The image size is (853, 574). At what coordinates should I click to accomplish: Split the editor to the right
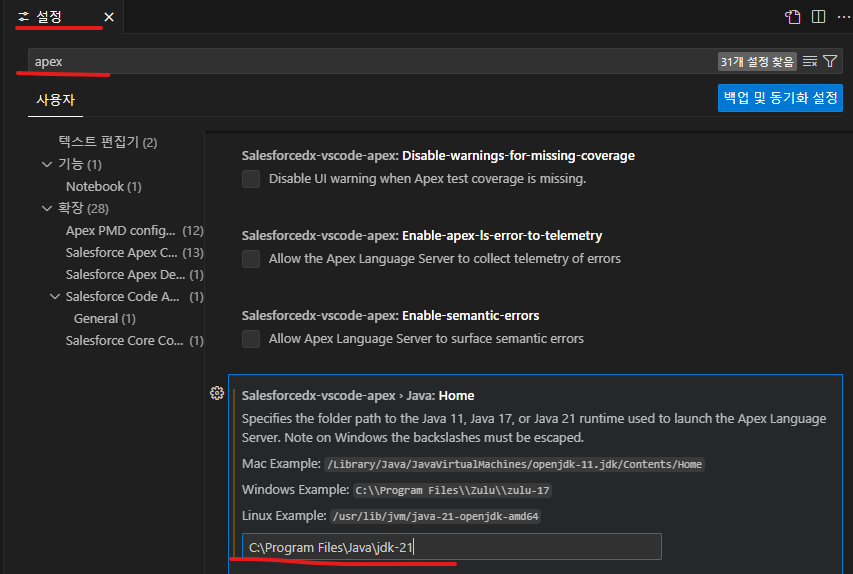(818, 17)
